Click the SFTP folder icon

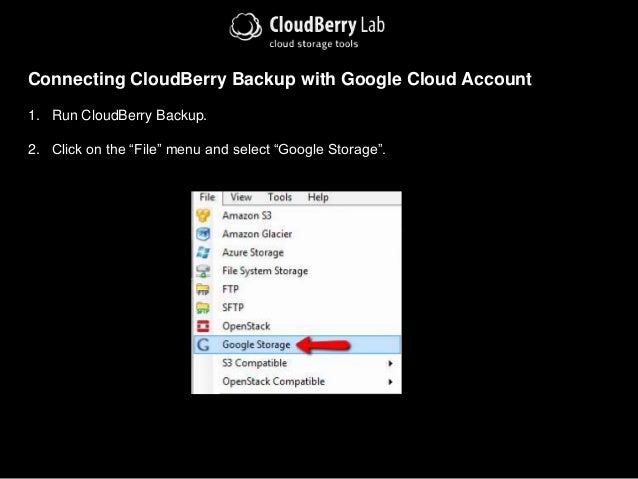click(x=203, y=308)
